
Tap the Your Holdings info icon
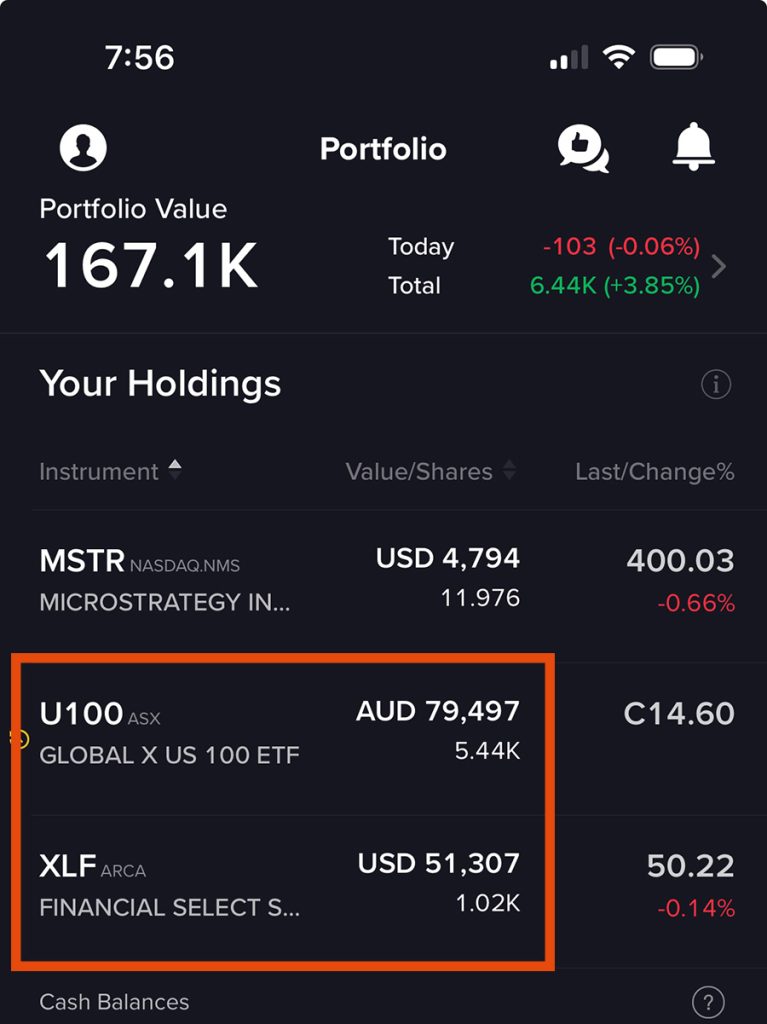[x=716, y=384]
